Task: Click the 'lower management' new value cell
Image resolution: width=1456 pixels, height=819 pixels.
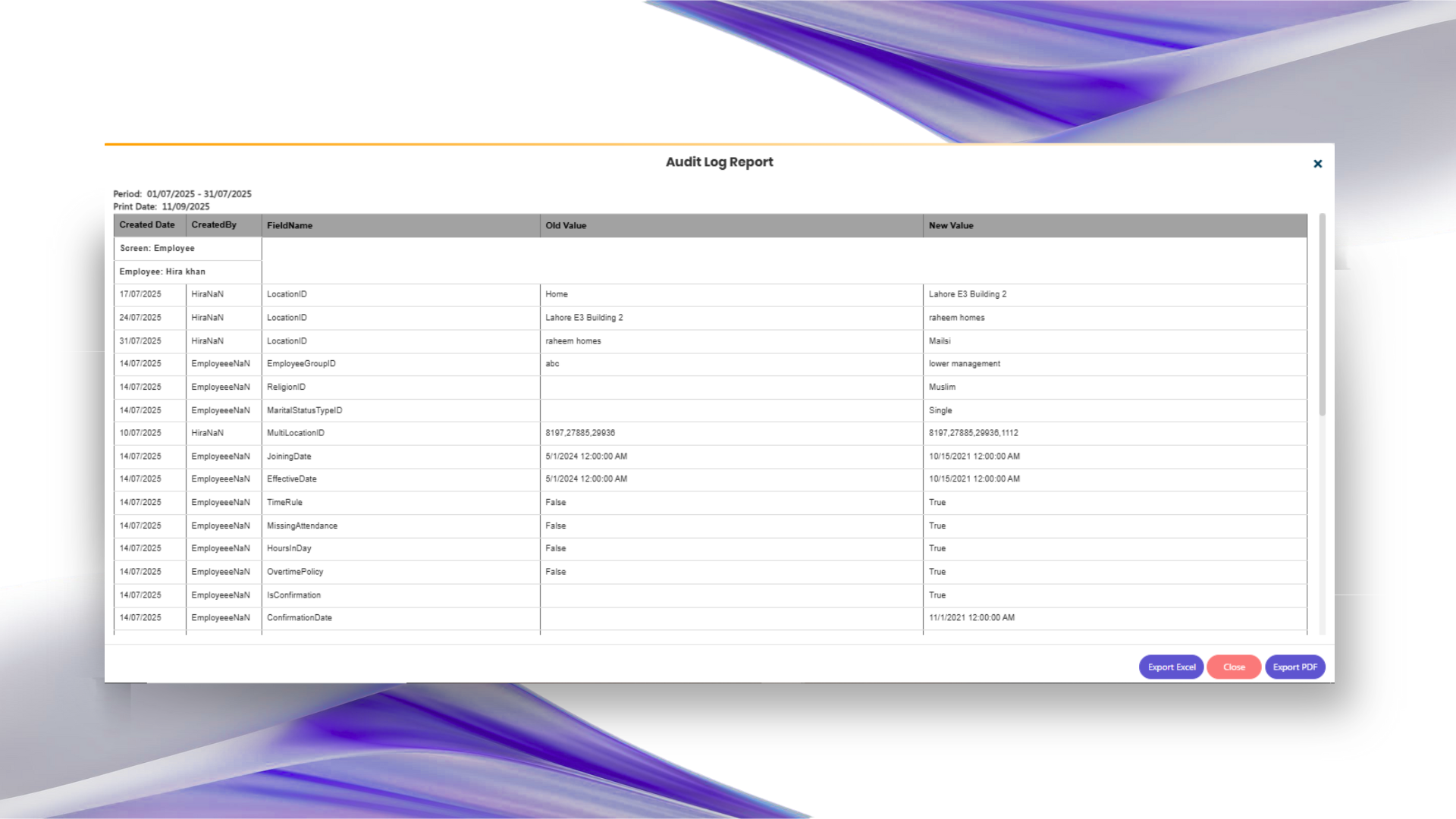Action: [x=965, y=364]
